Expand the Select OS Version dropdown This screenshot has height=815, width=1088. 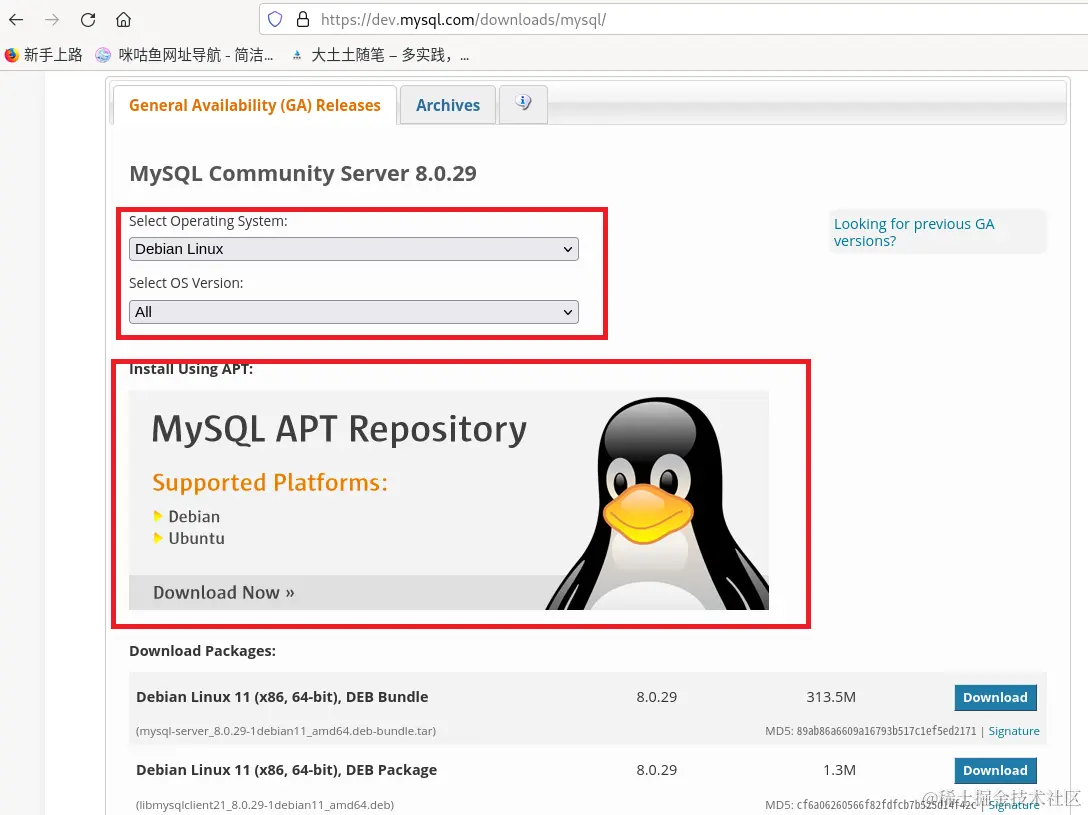coord(354,312)
